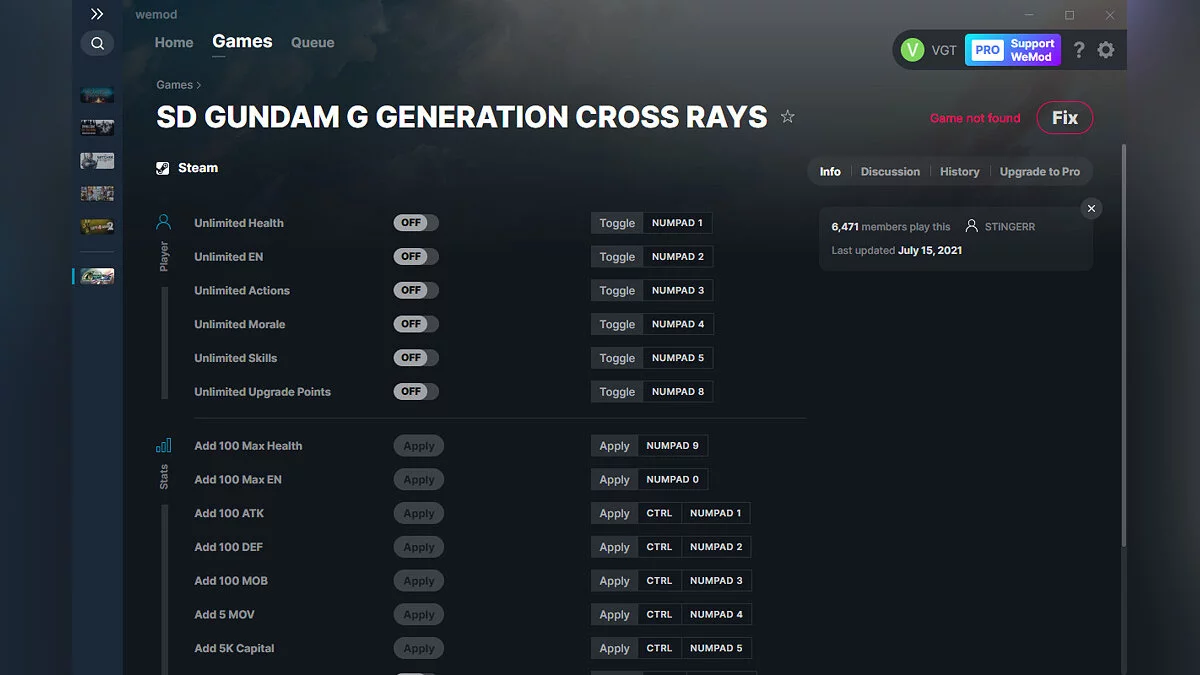This screenshot has width=1200, height=675.
Task: Open the Queue tab
Action: [313, 42]
